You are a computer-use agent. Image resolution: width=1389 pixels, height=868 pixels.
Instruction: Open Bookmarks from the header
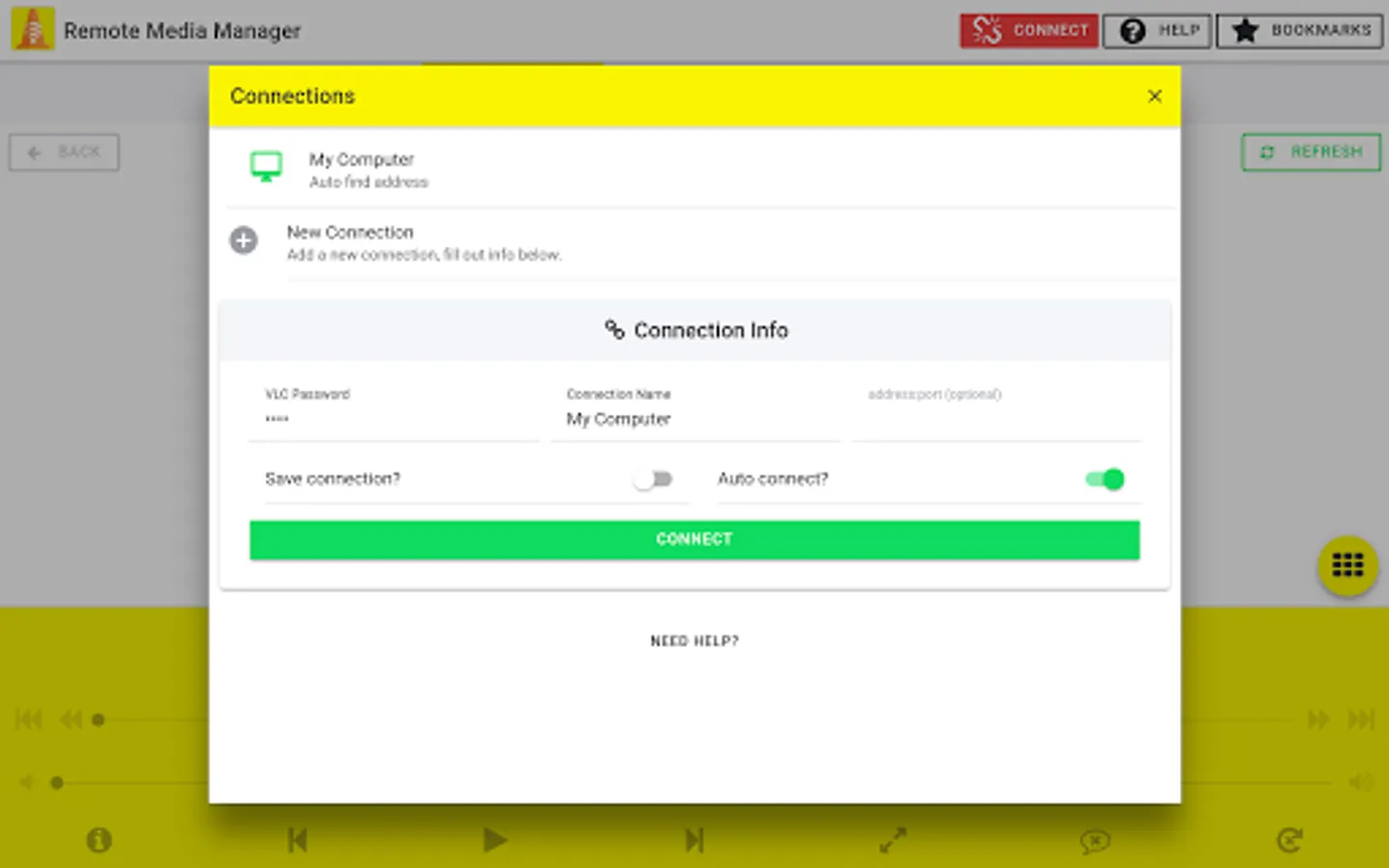(1299, 31)
